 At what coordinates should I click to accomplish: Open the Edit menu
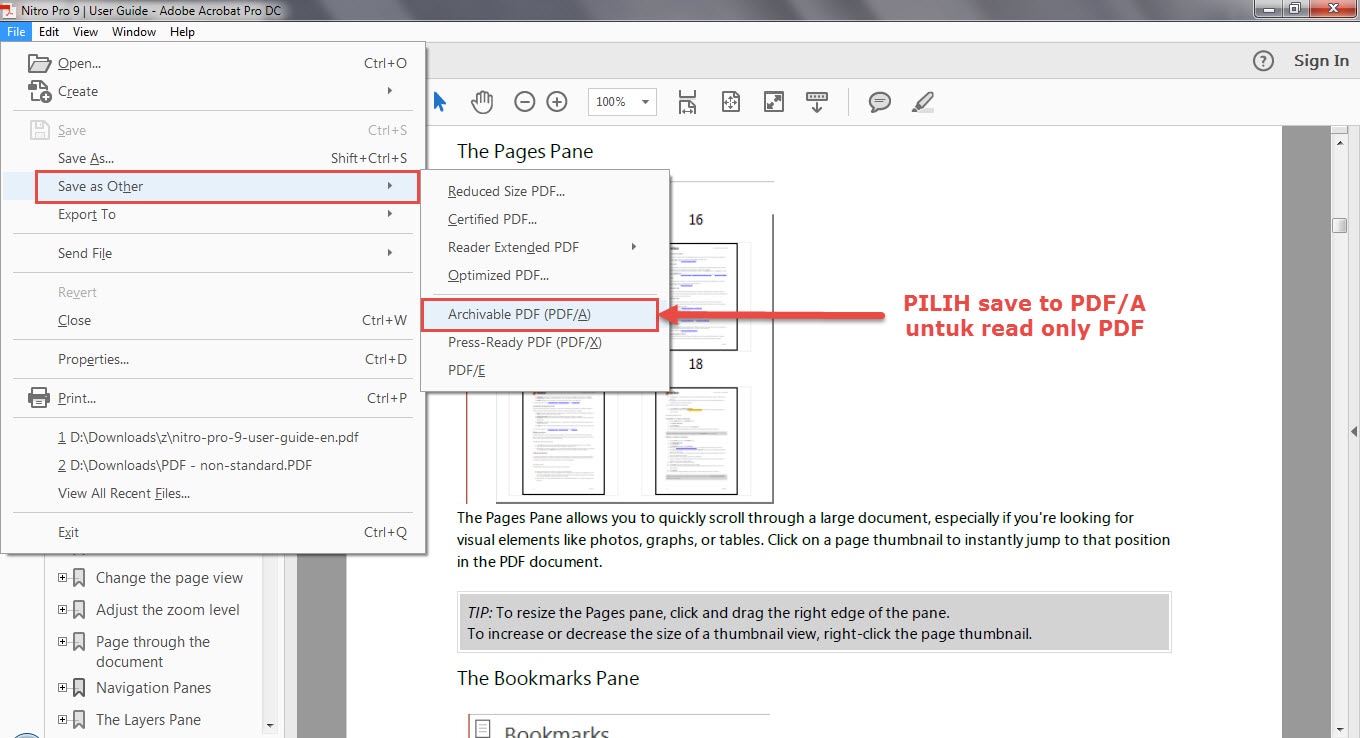click(x=49, y=32)
